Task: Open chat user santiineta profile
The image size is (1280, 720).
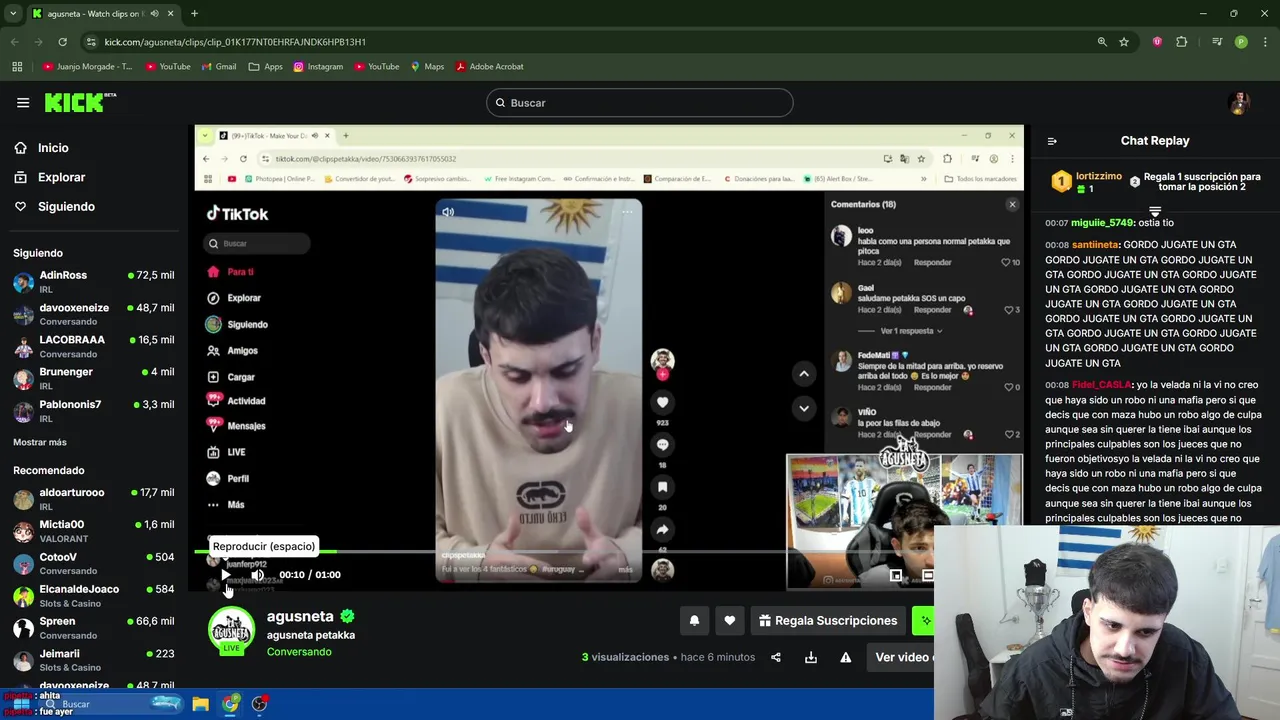Action: [1095, 245]
